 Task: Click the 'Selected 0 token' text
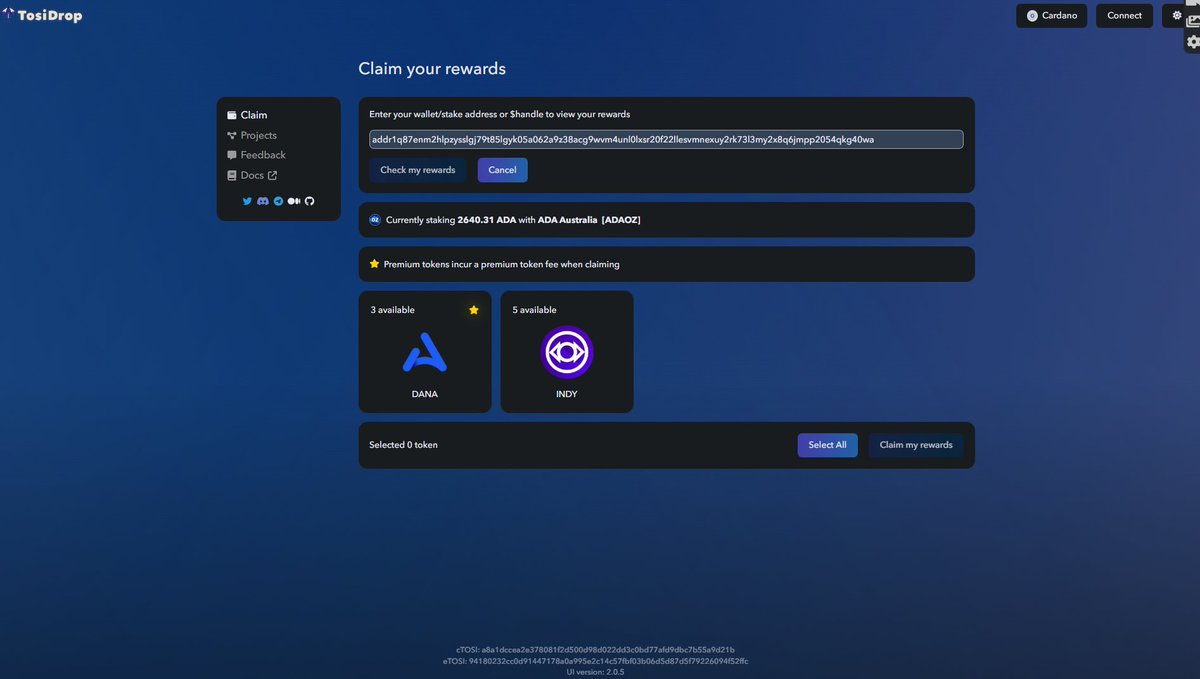[x=403, y=445]
